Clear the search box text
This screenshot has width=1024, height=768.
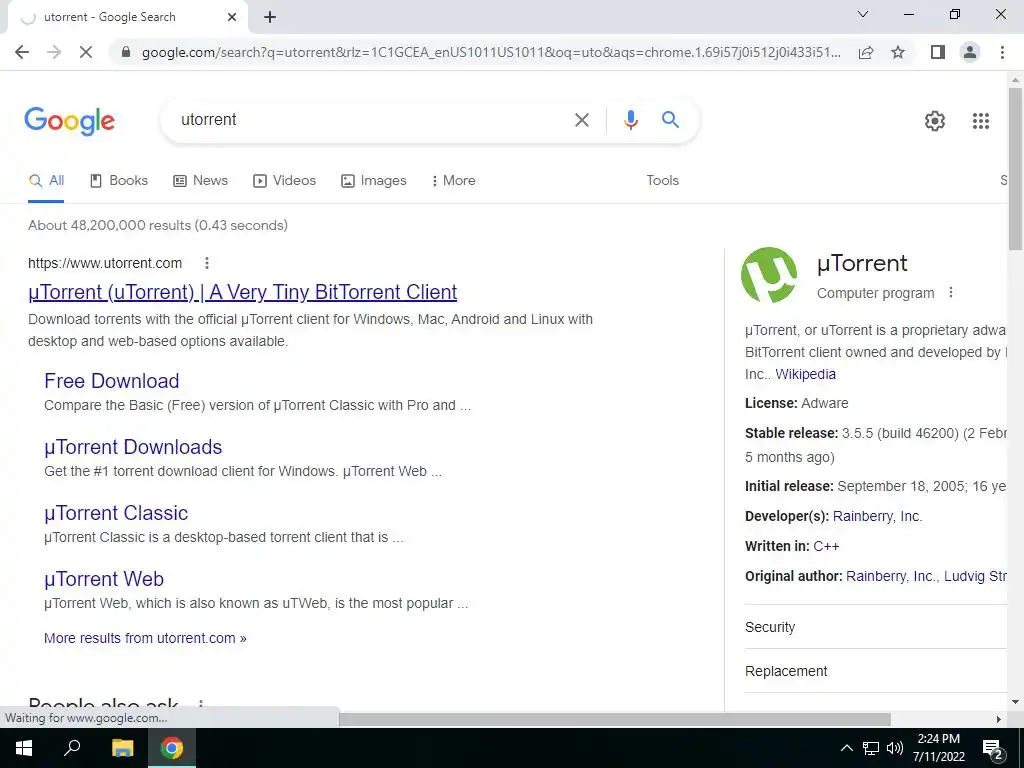581,120
